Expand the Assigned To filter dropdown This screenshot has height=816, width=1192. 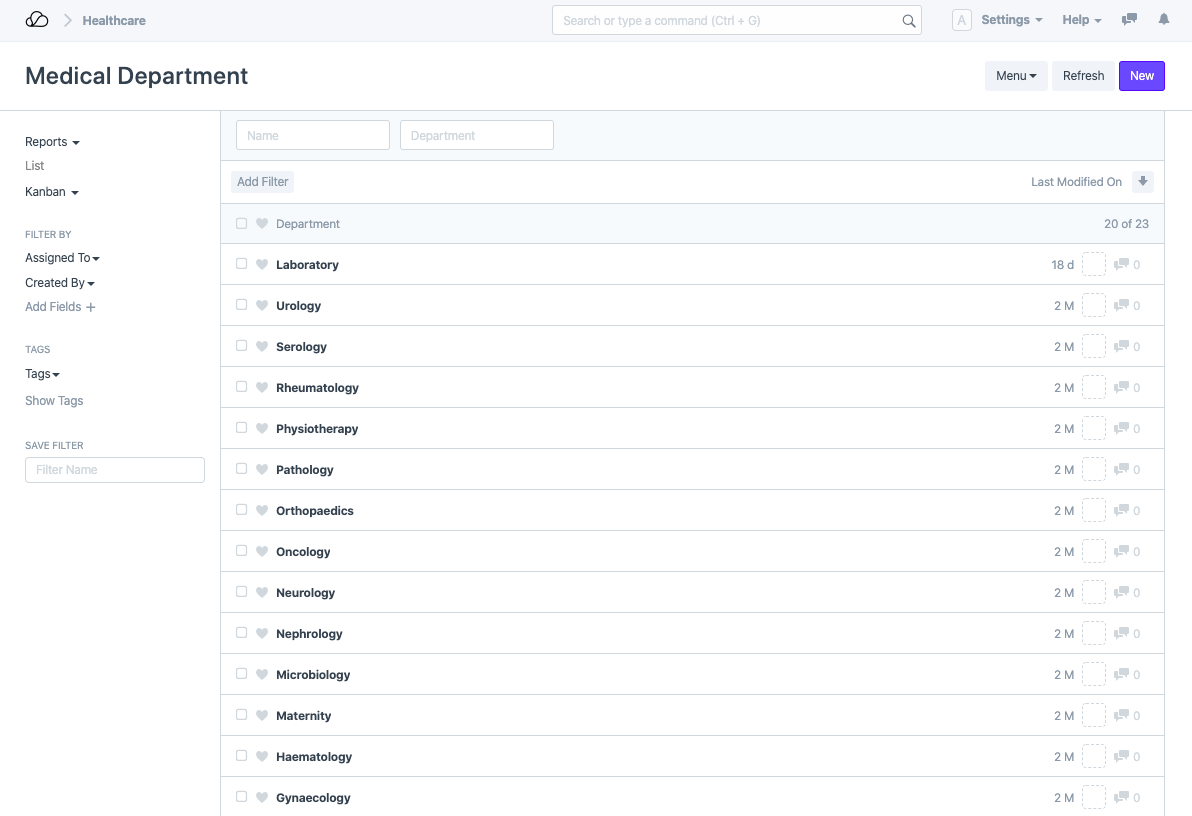(62, 258)
